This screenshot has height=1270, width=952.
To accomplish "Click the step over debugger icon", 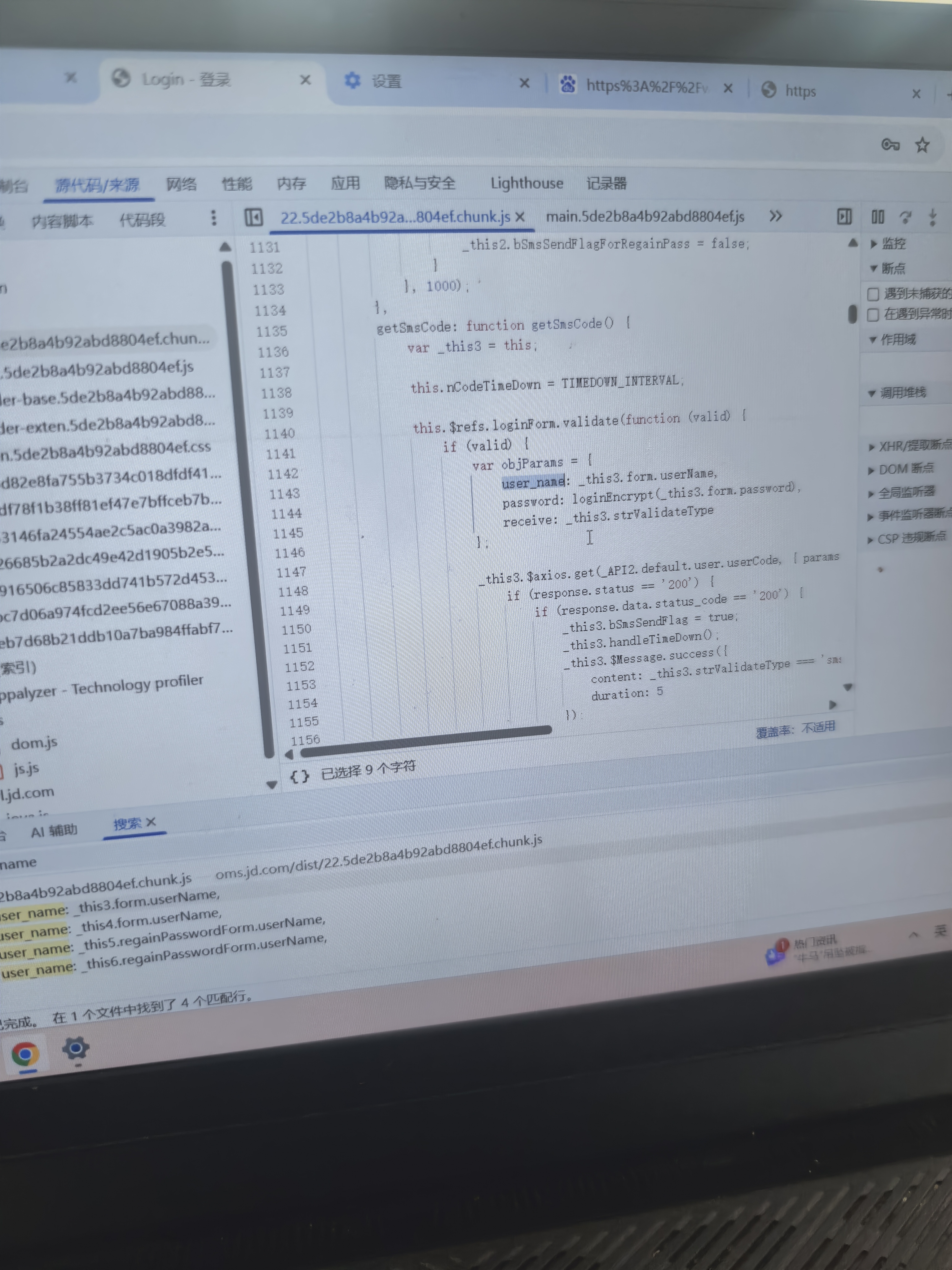I will (906, 217).
